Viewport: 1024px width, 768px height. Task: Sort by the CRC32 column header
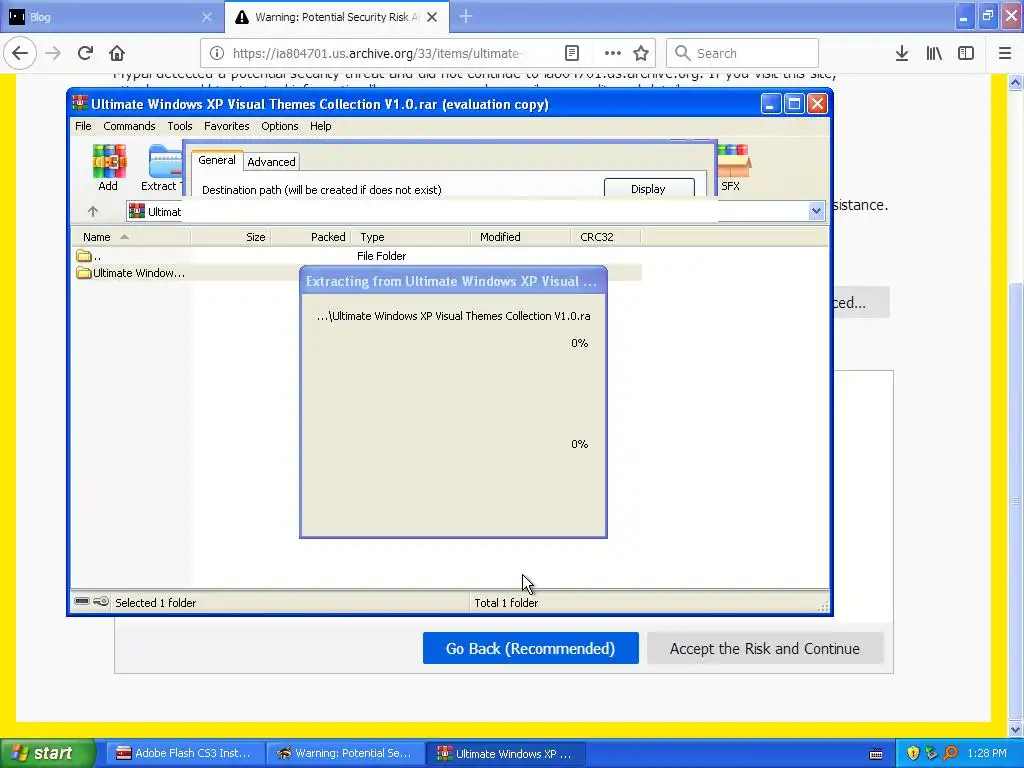605,237
